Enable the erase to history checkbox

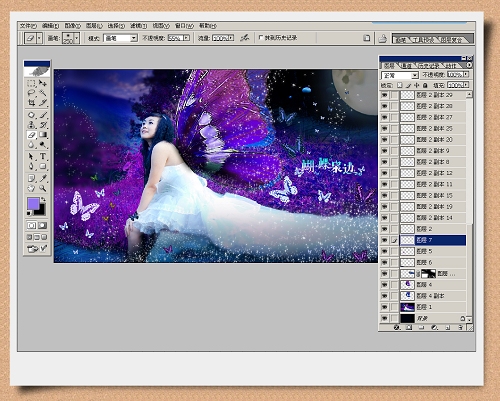click(261, 38)
